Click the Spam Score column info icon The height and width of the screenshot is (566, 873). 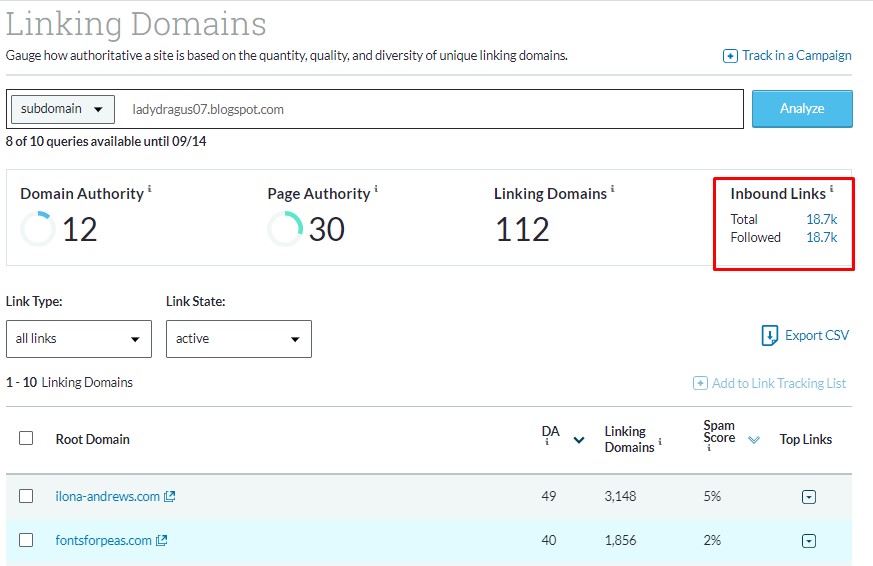(709, 447)
